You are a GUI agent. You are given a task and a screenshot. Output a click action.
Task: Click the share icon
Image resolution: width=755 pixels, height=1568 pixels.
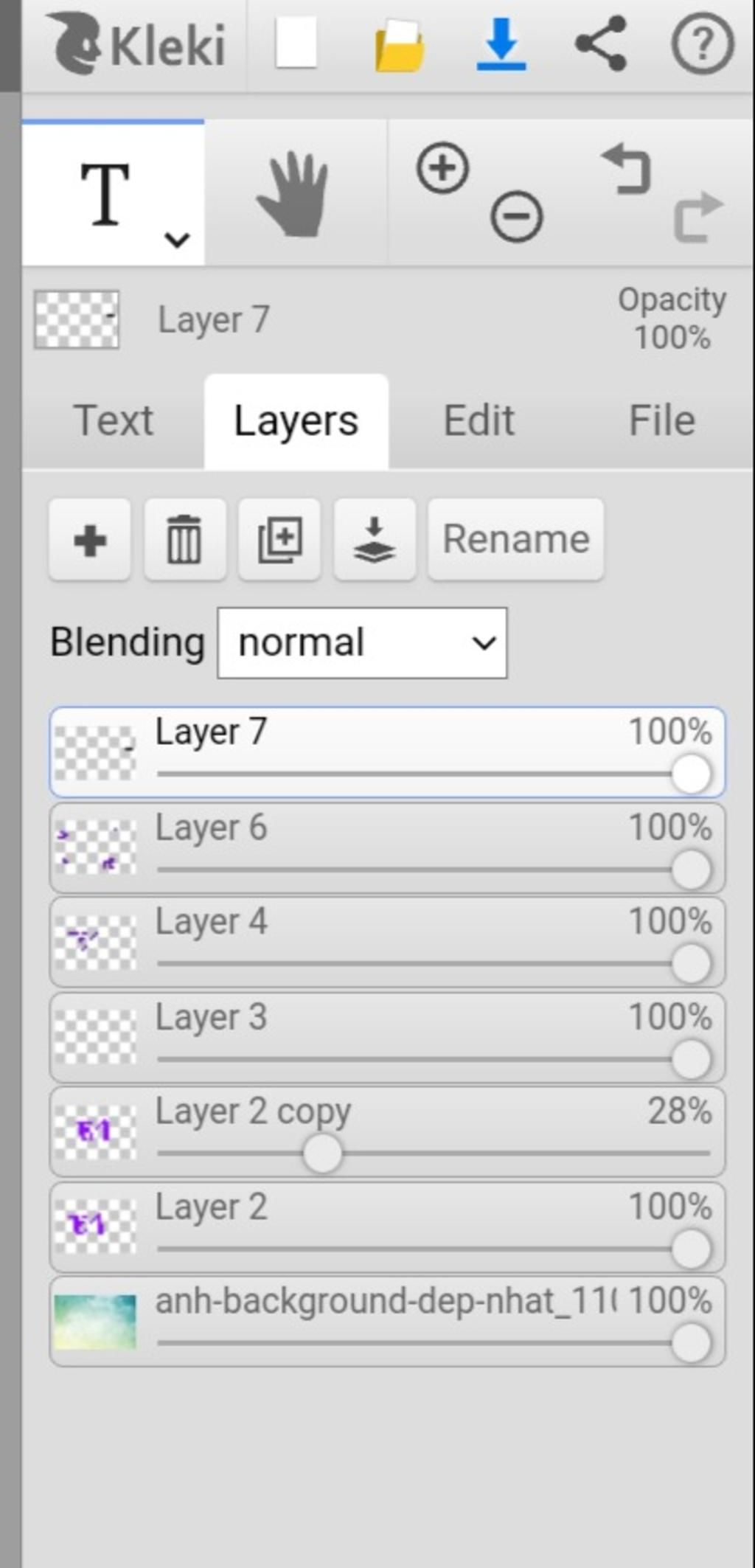[x=602, y=44]
